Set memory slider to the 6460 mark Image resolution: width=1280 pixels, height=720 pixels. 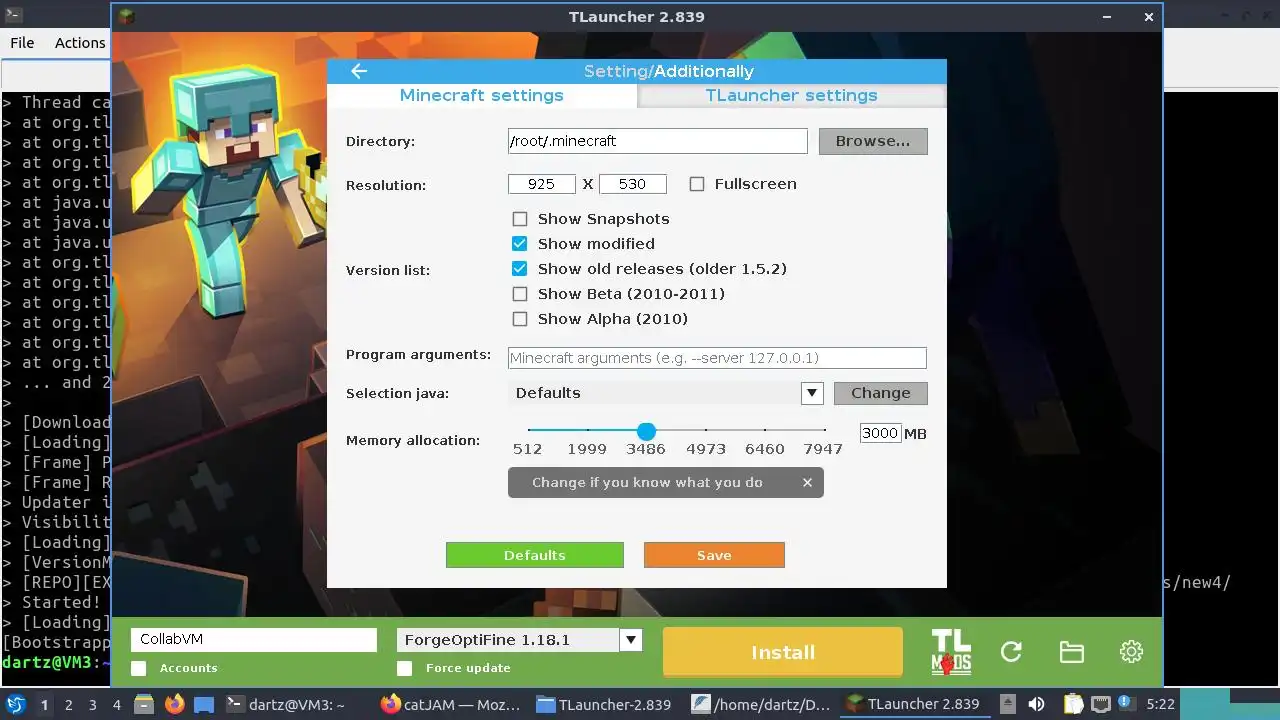point(765,431)
